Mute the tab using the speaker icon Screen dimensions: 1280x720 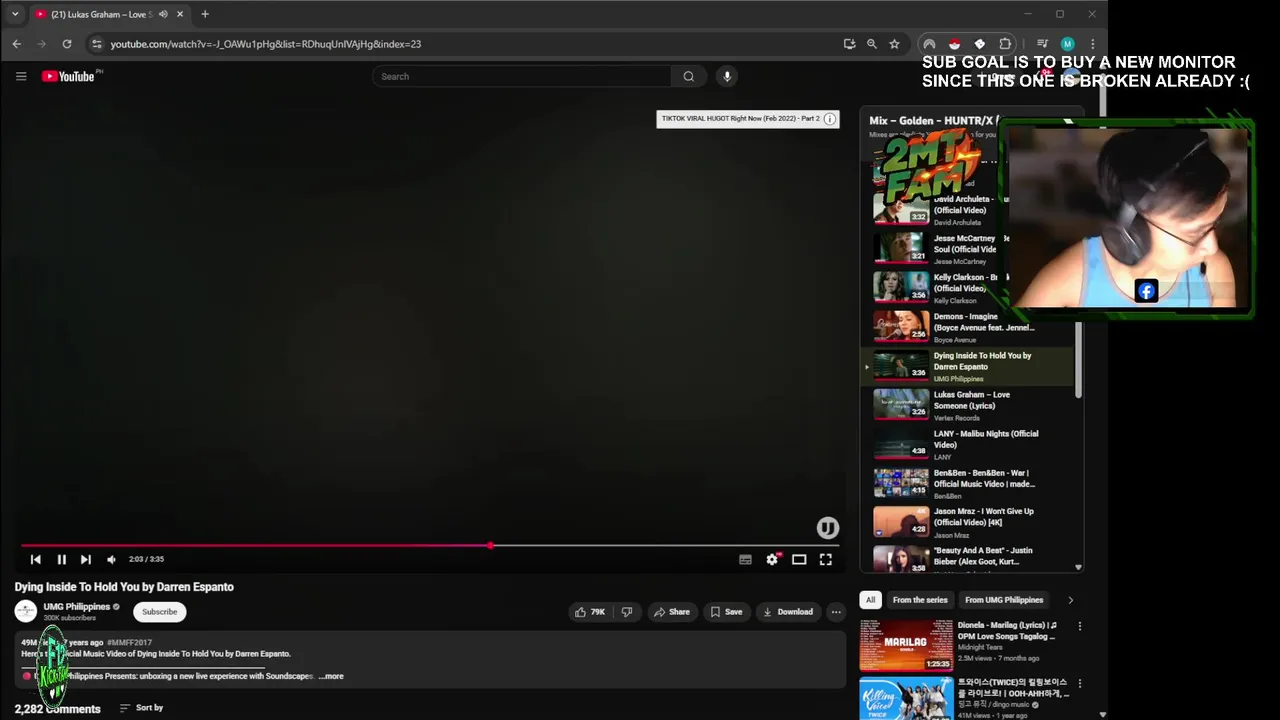(x=163, y=14)
